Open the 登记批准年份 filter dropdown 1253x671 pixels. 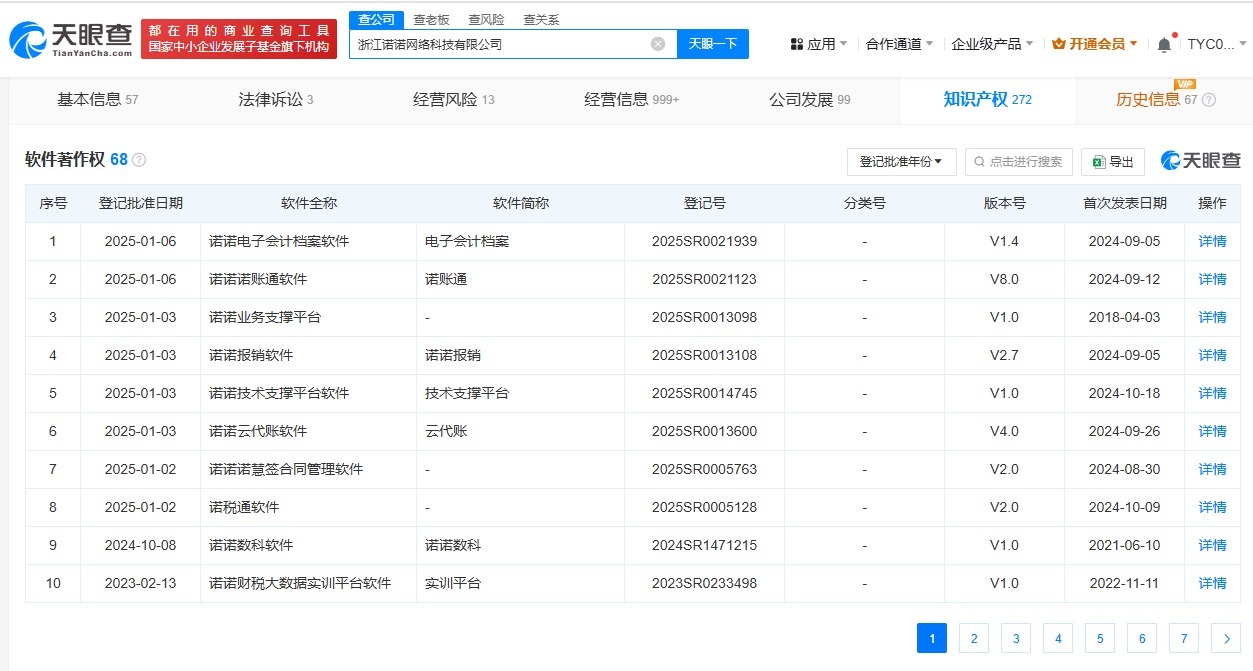click(900, 161)
